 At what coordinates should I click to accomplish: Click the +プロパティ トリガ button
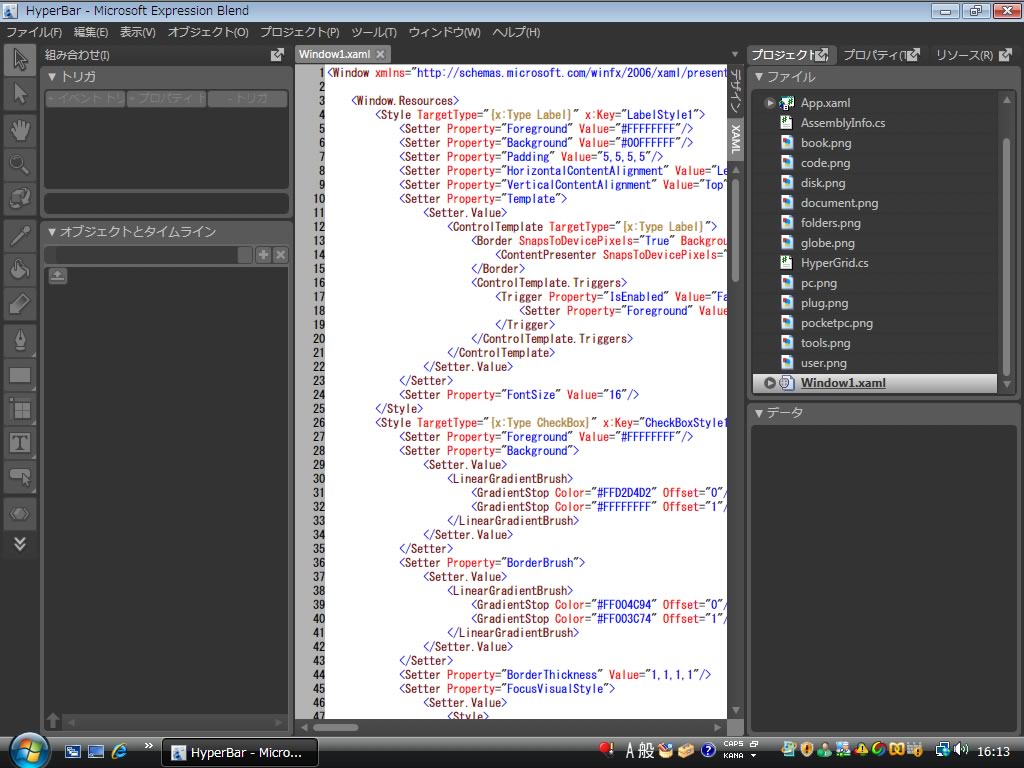167,99
